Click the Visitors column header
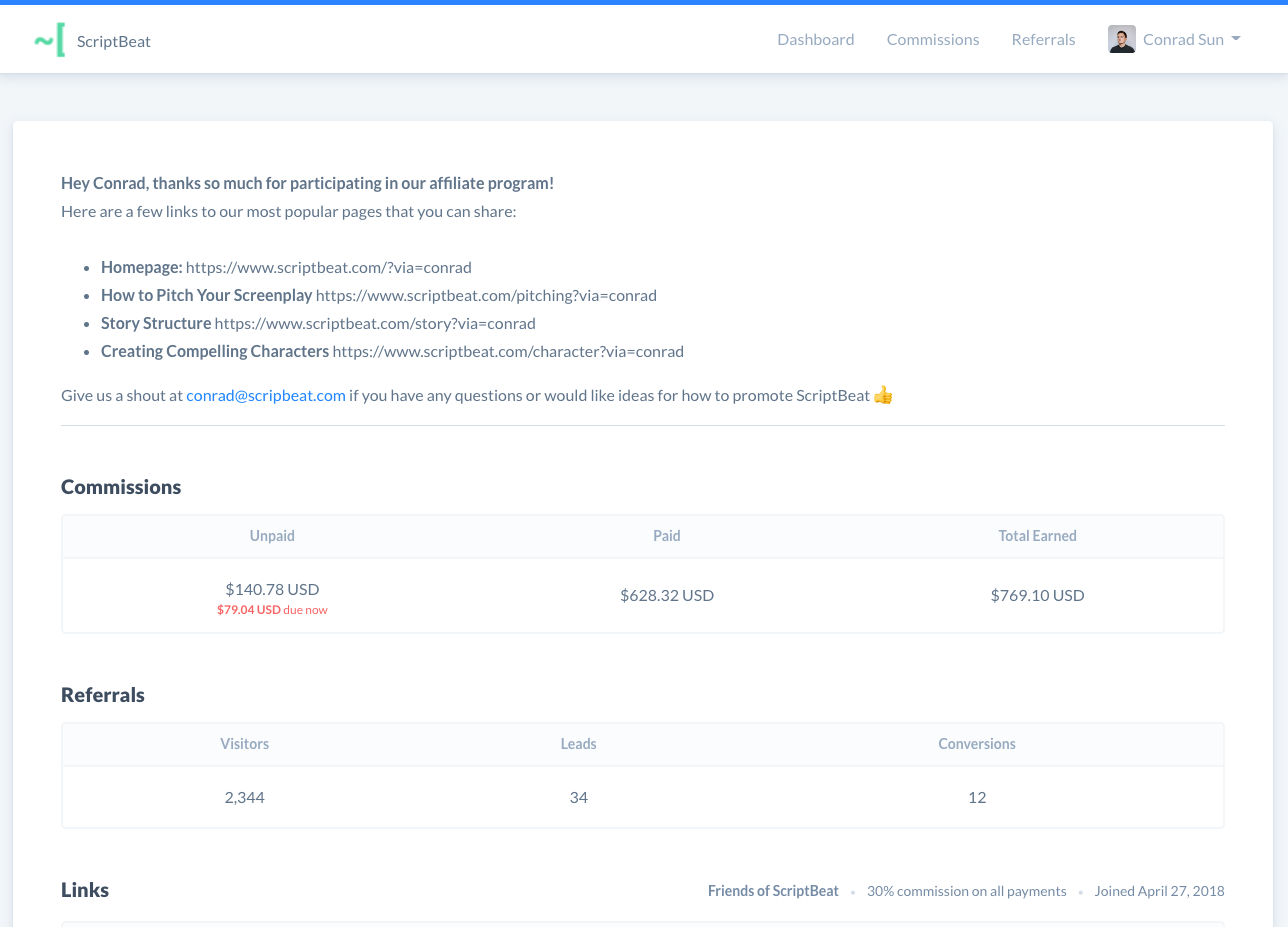This screenshot has height=927, width=1288. [x=245, y=744]
